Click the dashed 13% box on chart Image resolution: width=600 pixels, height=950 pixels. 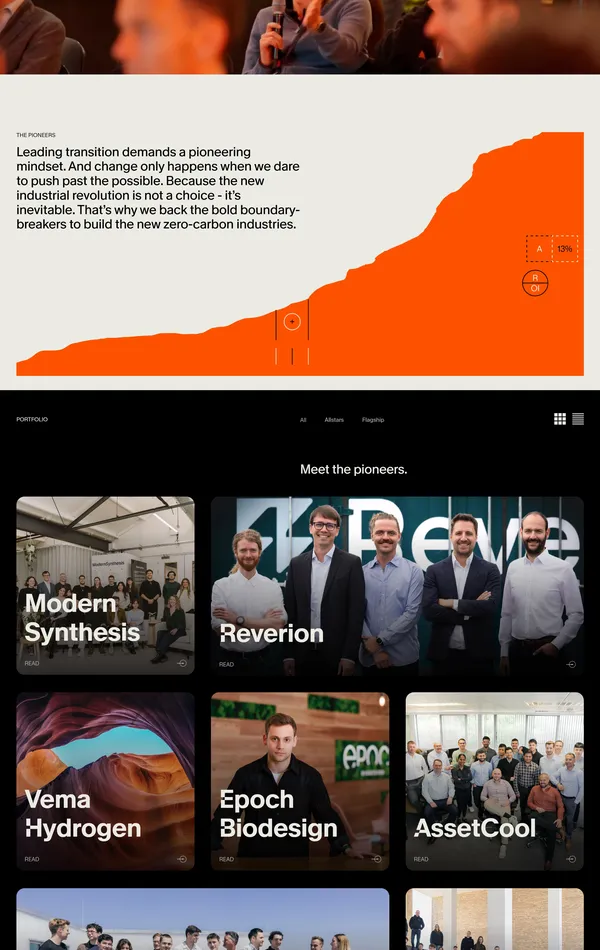[x=565, y=249]
